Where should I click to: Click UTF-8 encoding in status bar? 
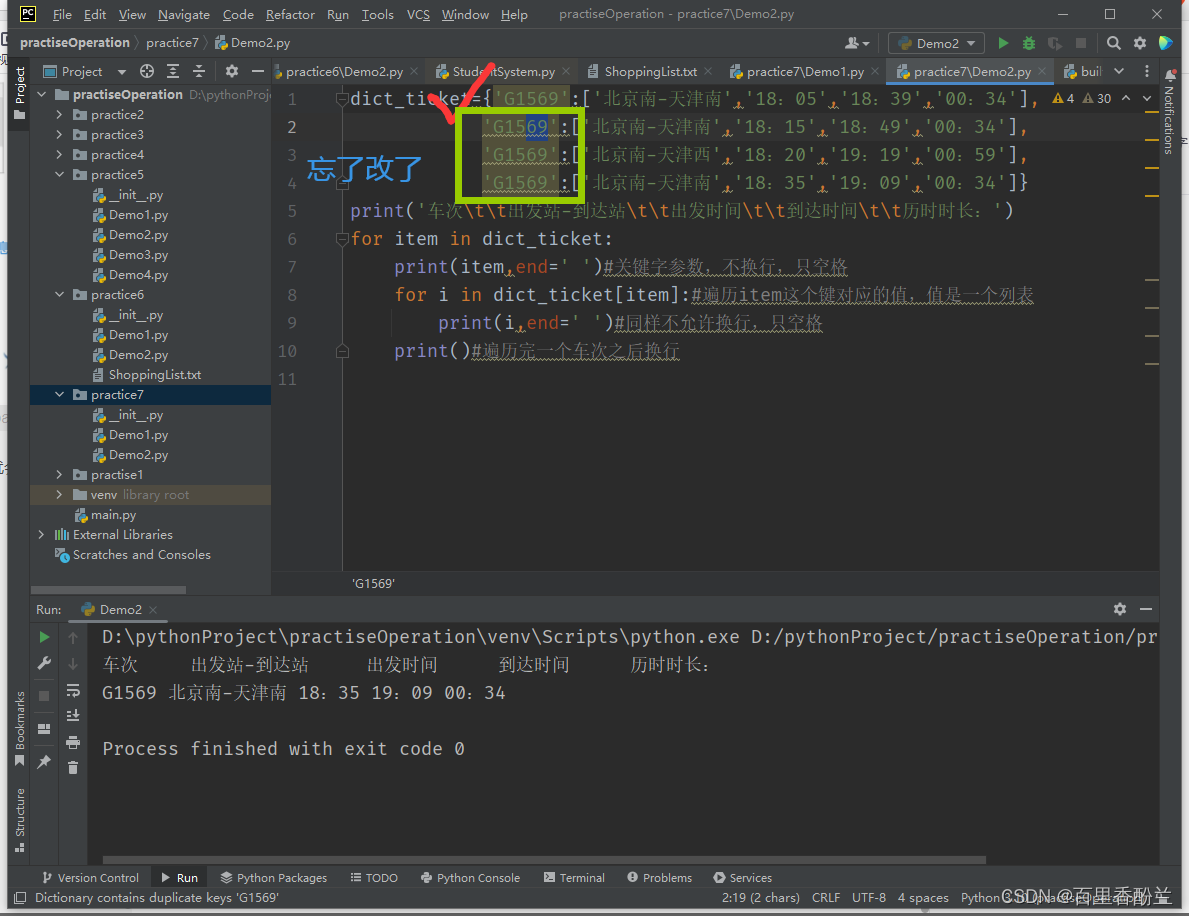click(869, 898)
